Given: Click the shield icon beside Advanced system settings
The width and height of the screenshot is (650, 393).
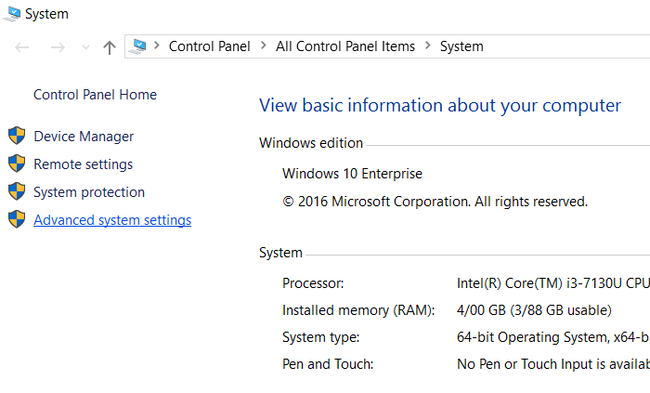Looking at the screenshot, I should tap(17, 219).
